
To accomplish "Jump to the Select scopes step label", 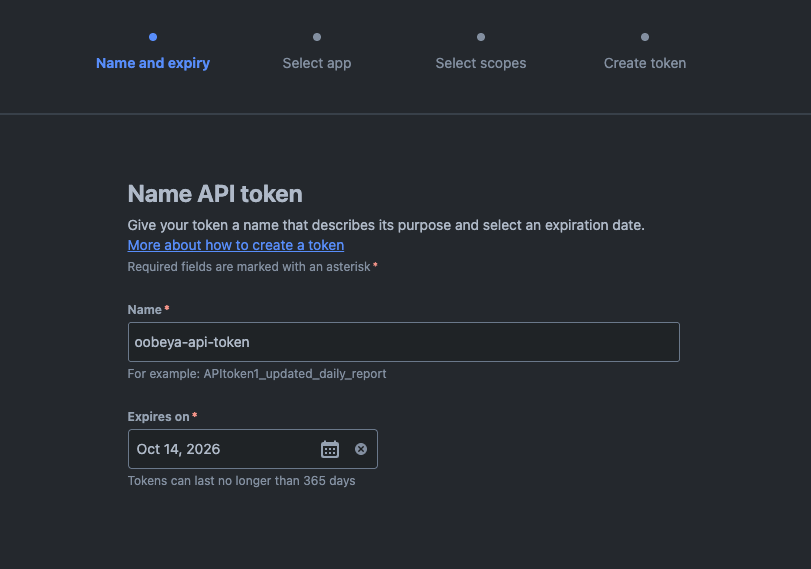I will (x=481, y=63).
